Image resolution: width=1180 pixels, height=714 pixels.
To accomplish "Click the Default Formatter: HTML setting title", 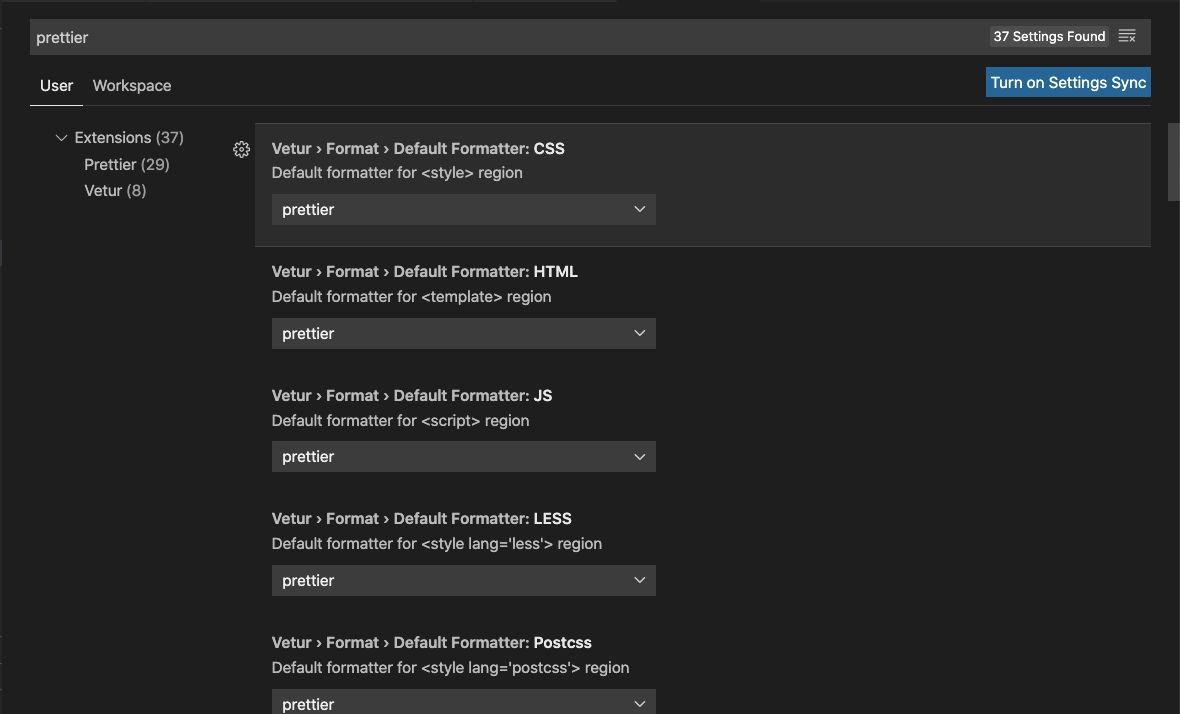I will pyautogui.click(x=424, y=272).
